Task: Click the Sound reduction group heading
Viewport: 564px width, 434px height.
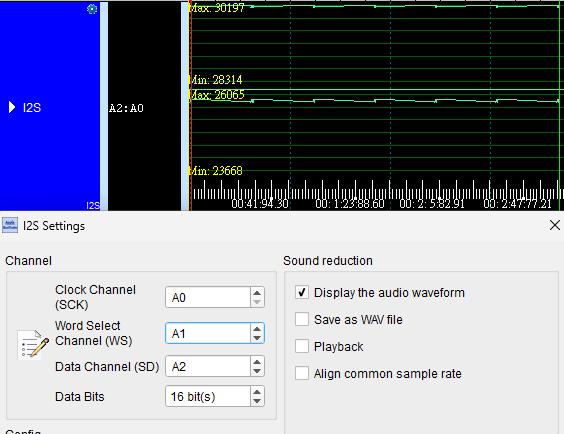Action: point(328,261)
